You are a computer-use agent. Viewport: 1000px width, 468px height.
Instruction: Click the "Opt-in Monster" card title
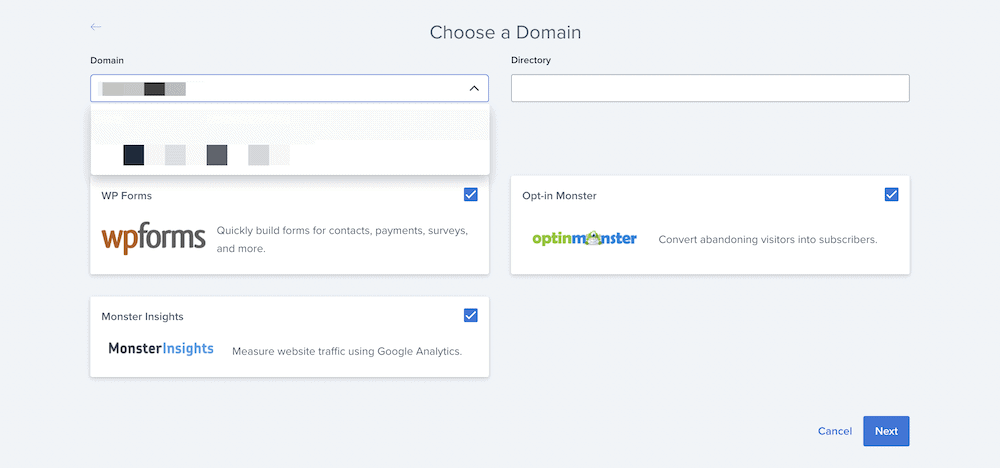[x=559, y=196]
